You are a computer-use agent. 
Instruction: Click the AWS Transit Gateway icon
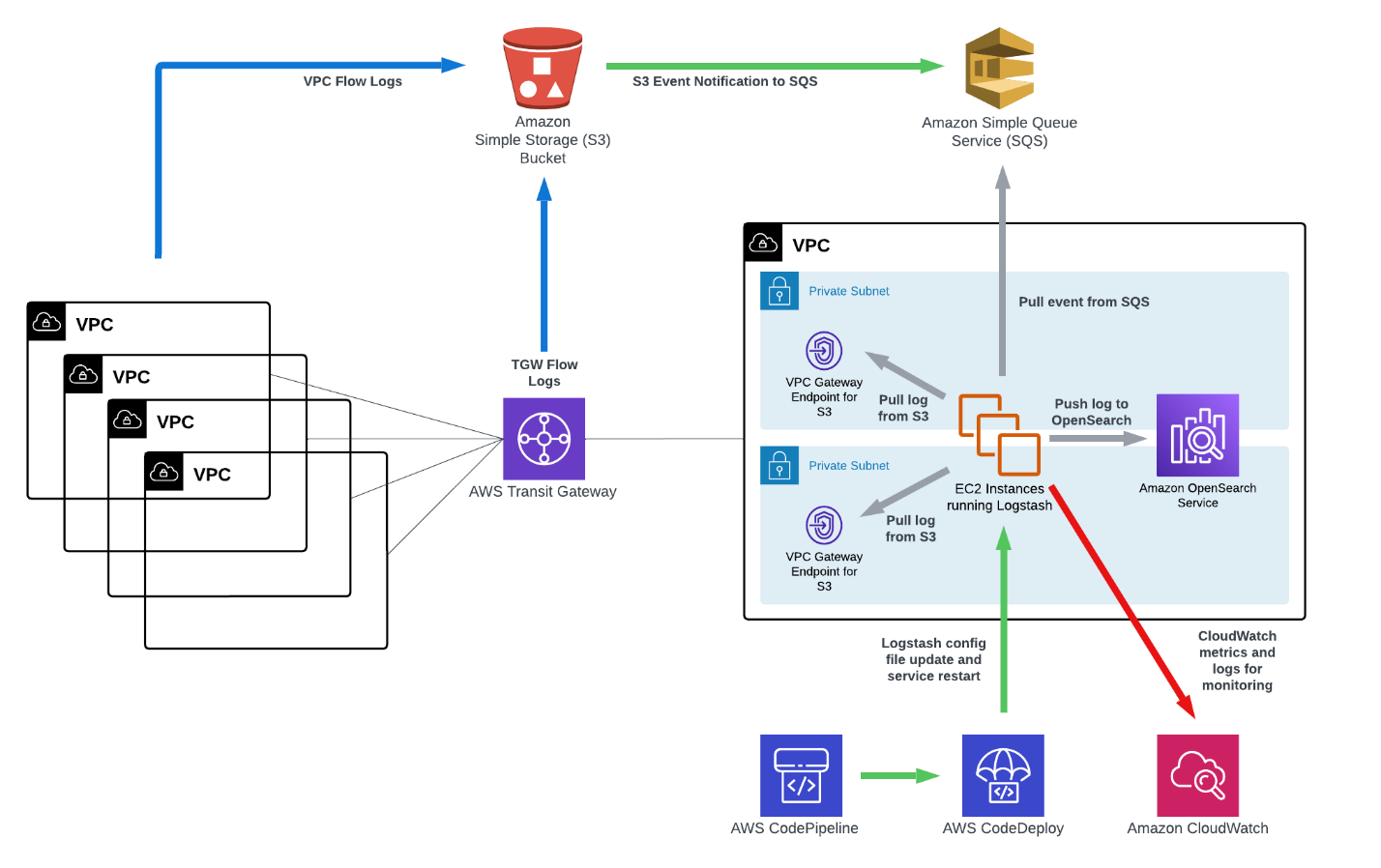pyautogui.click(x=544, y=439)
